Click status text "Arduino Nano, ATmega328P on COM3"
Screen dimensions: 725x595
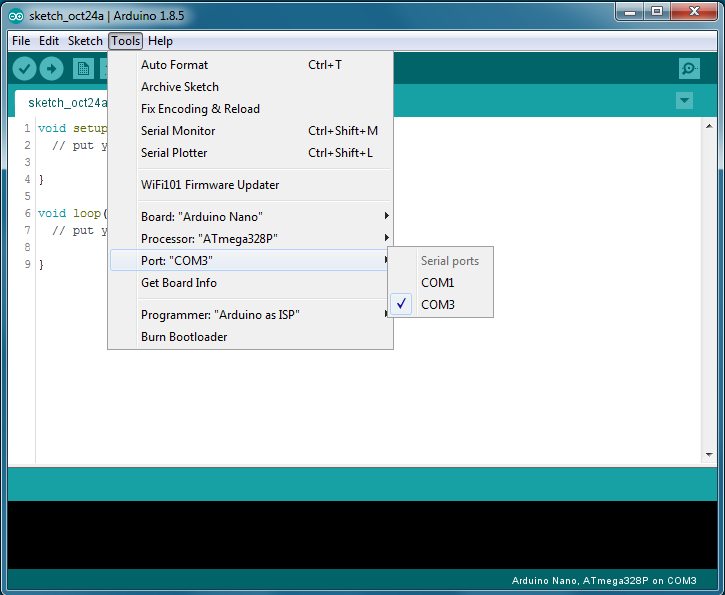[x=604, y=581]
